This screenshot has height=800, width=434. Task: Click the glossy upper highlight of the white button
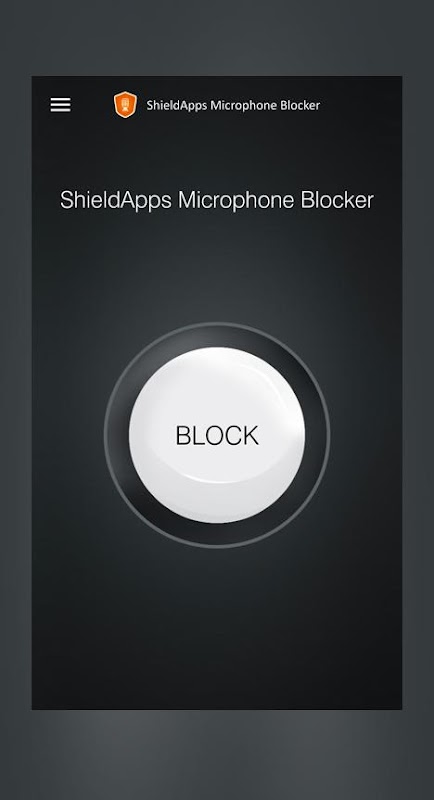pyautogui.click(x=217, y=372)
